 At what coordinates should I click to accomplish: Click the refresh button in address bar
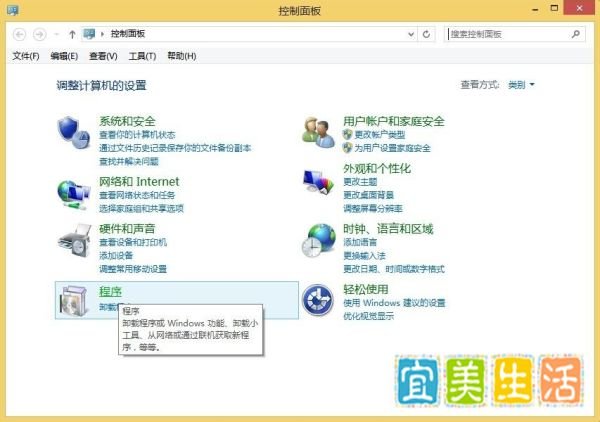[x=426, y=34]
